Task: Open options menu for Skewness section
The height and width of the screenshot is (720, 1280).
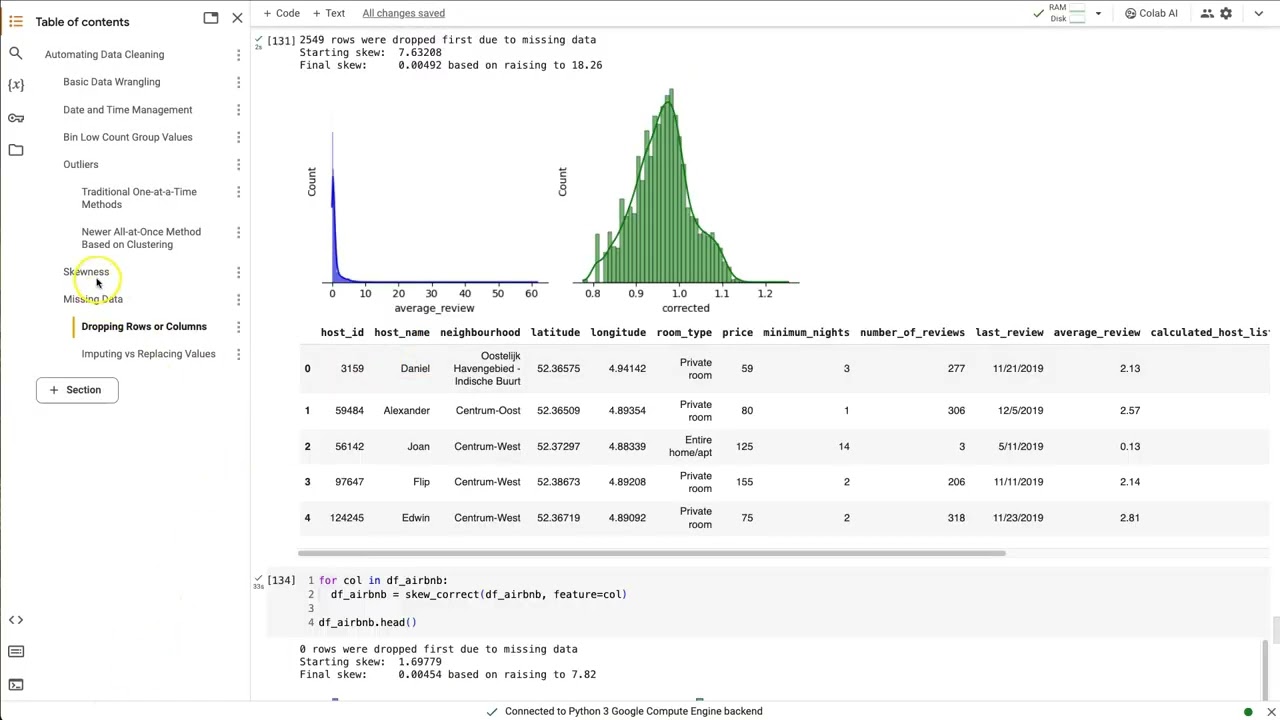Action: click(238, 272)
